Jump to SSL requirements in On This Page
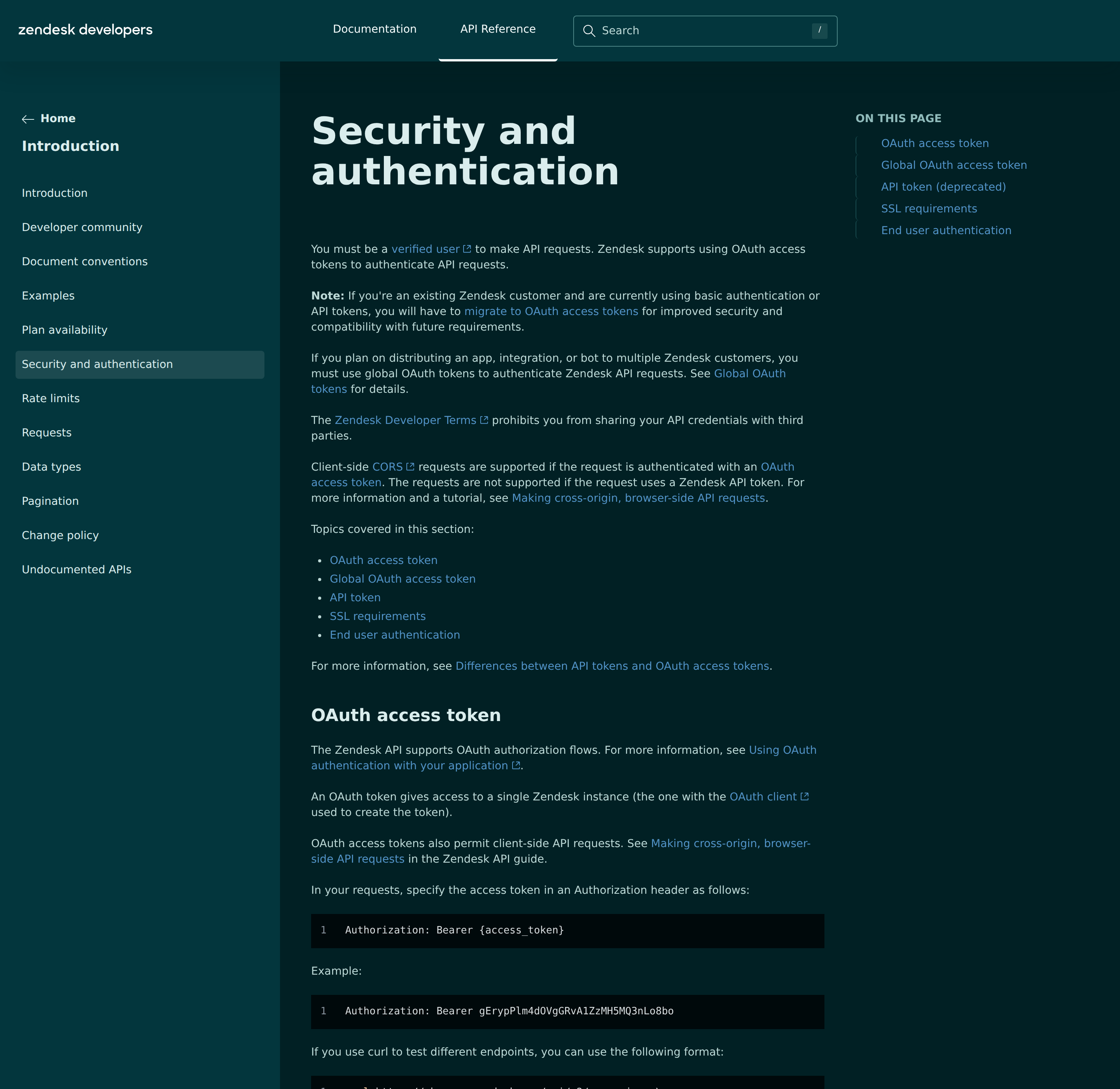This screenshot has width=1120, height=1089. (929, 208)
